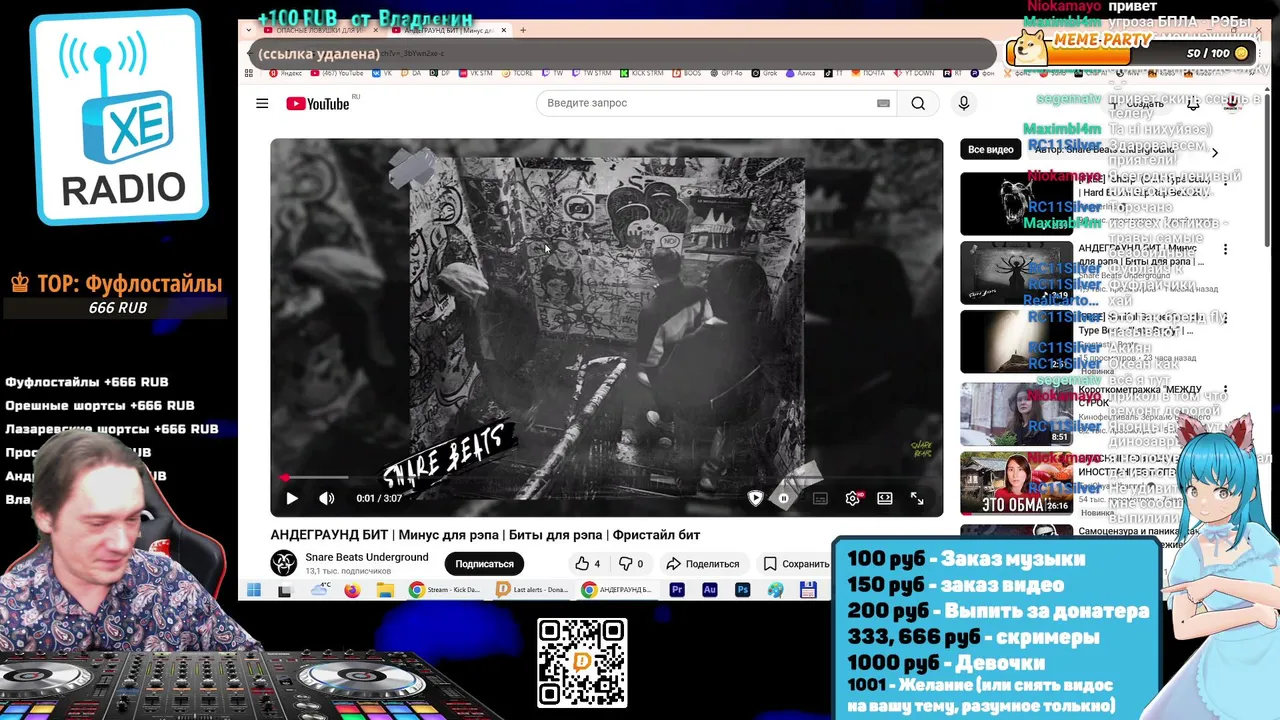Open options menu for spider thumbnail video
The width and height of the screenshot is (1280, 720).
[1225, 249]
